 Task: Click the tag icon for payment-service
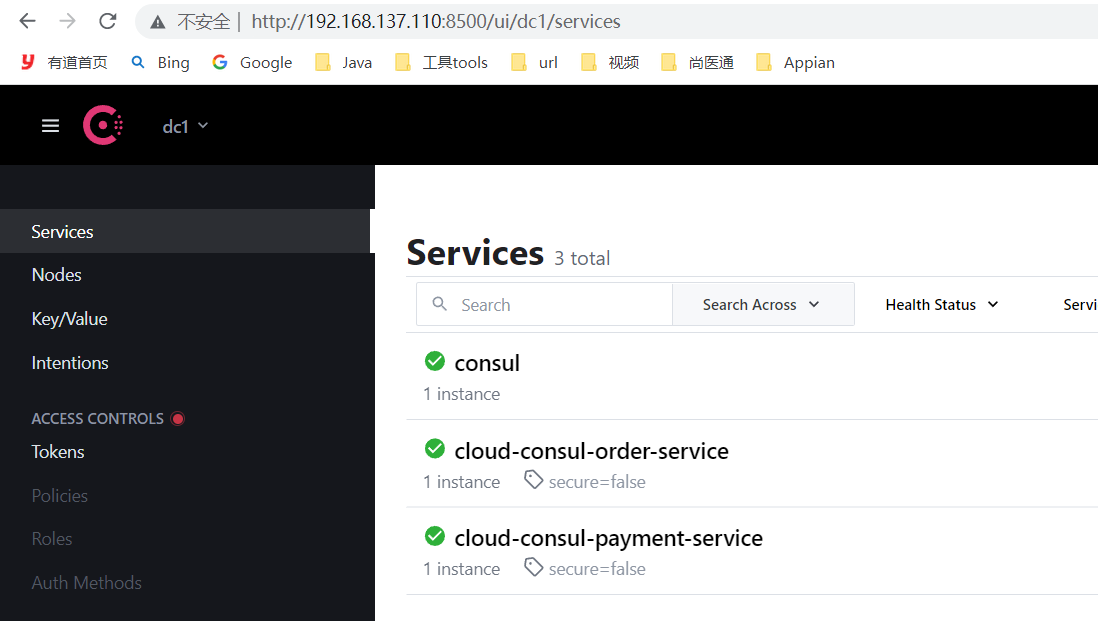point(534,567)
